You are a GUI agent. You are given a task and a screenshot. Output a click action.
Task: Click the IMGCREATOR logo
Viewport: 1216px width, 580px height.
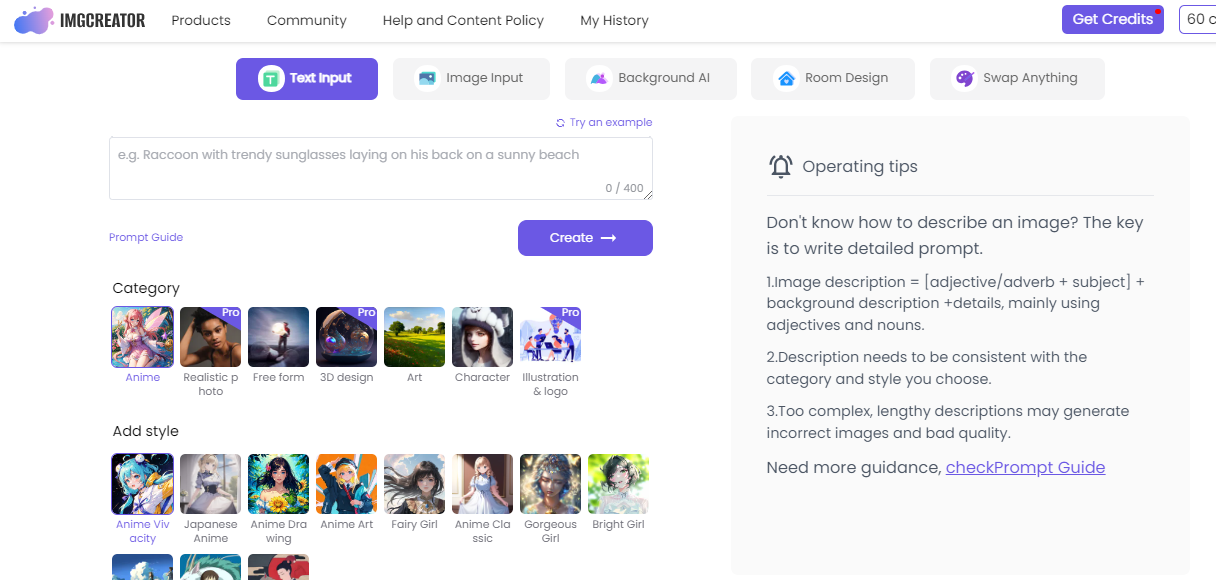click(80, 20)
